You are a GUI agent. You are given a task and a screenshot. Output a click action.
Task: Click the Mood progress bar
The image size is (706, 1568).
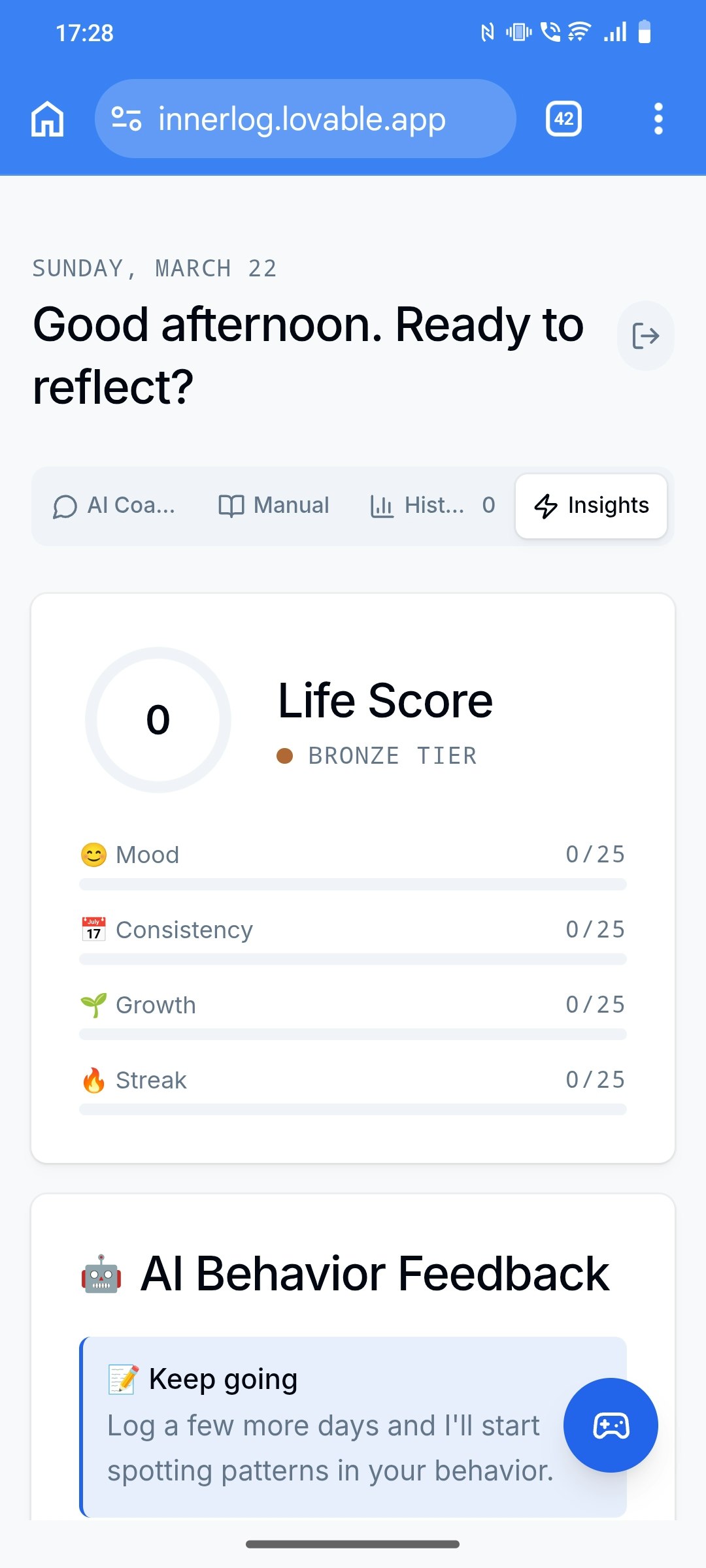click(353, 884)
